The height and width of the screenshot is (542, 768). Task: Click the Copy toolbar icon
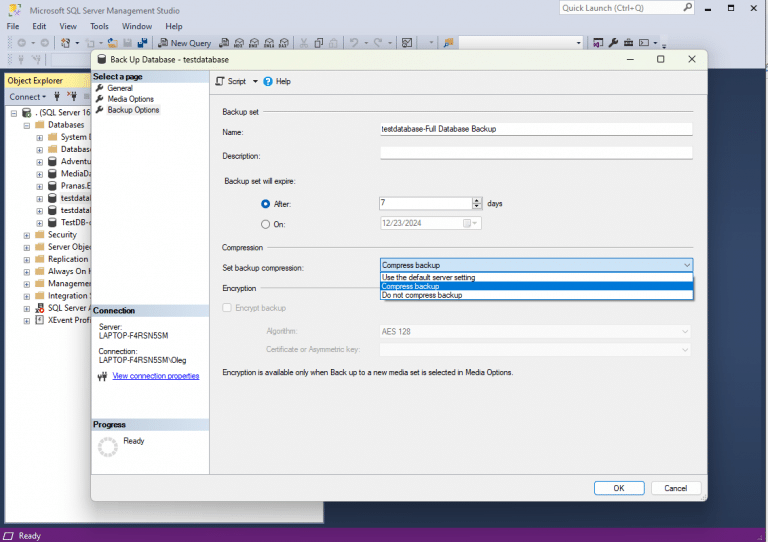(319, 43)
